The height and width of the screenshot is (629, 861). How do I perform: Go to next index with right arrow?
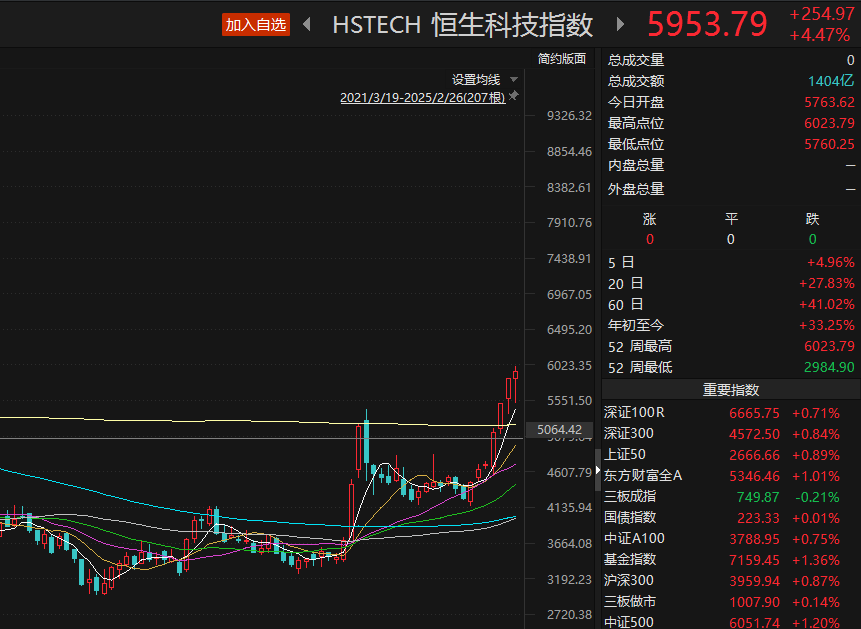pyautogui.click(x=620, y=24)
